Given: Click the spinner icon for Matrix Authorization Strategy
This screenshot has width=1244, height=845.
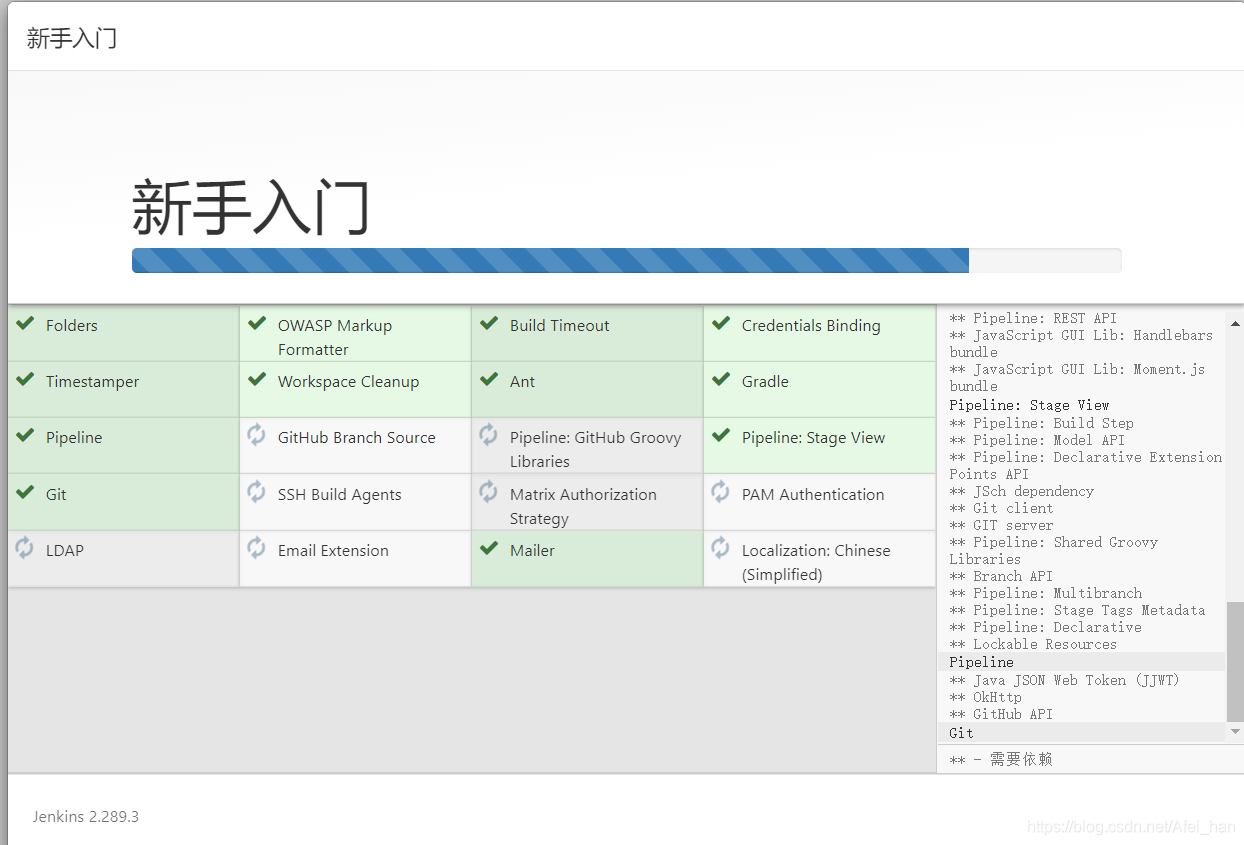Looking at the screenshot, I should 489,492.
